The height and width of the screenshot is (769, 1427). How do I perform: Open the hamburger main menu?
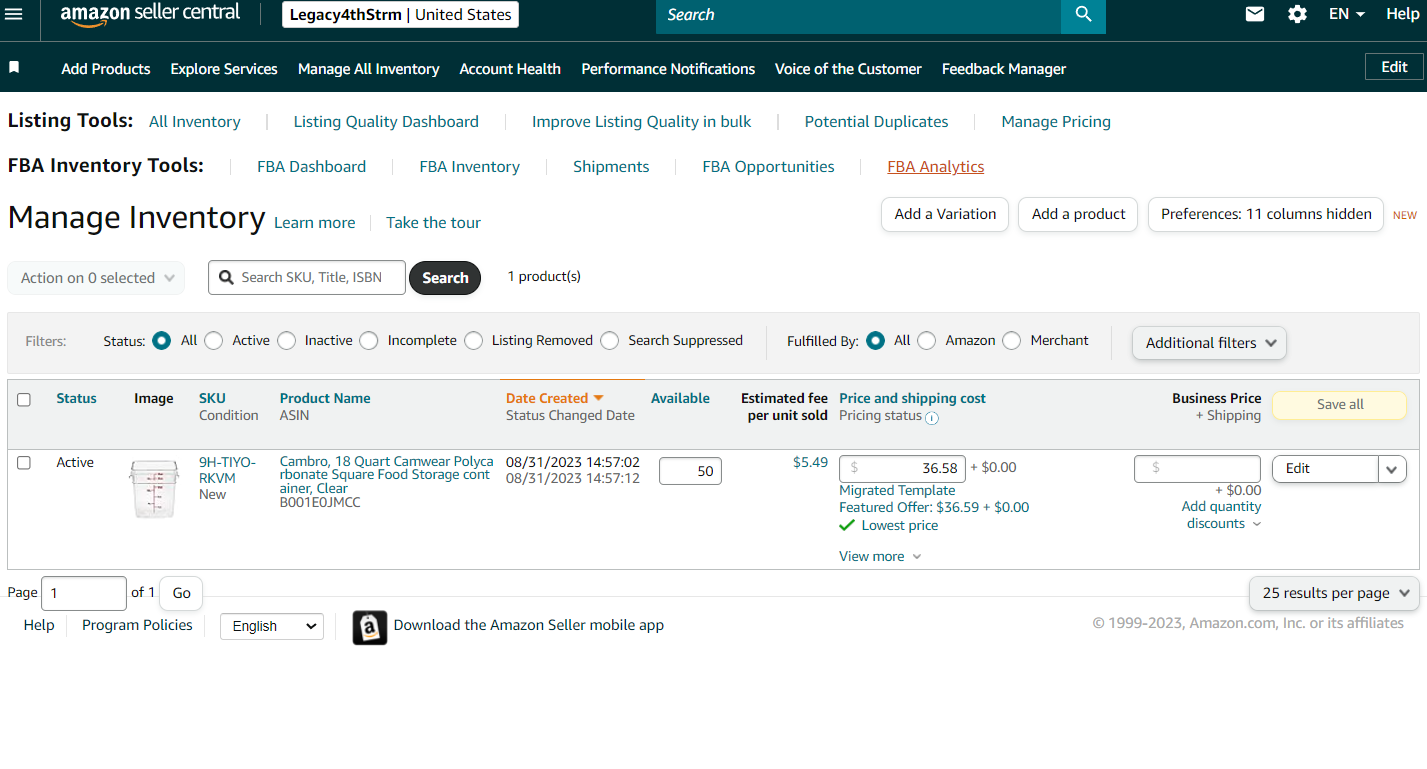(x=14, y=14)
